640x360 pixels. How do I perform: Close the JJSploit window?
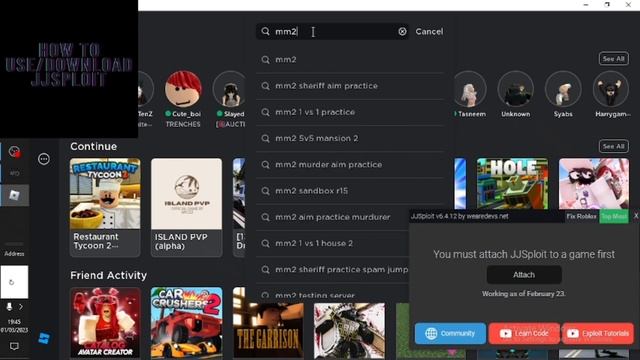(x=635, y=216)
